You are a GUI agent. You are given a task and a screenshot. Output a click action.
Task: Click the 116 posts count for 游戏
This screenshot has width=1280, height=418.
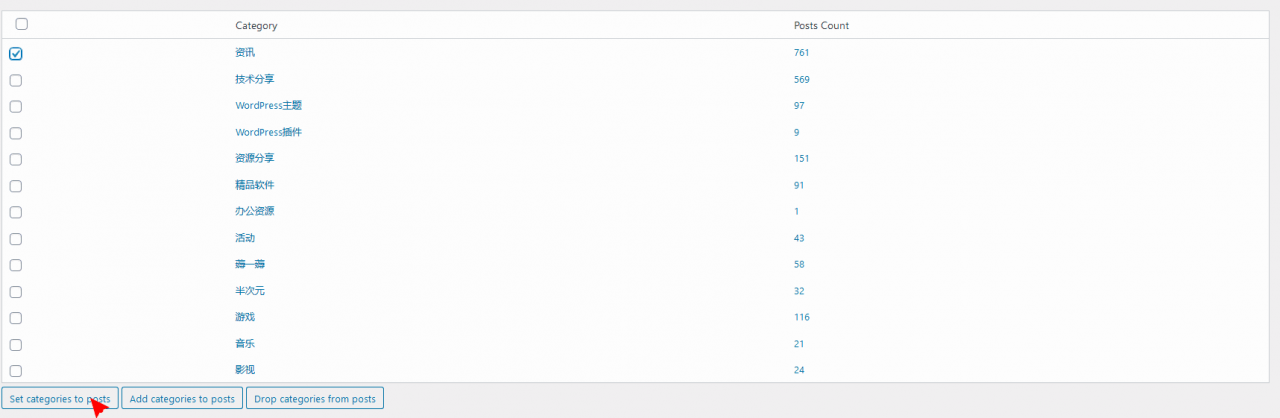[x=801, y=317]
